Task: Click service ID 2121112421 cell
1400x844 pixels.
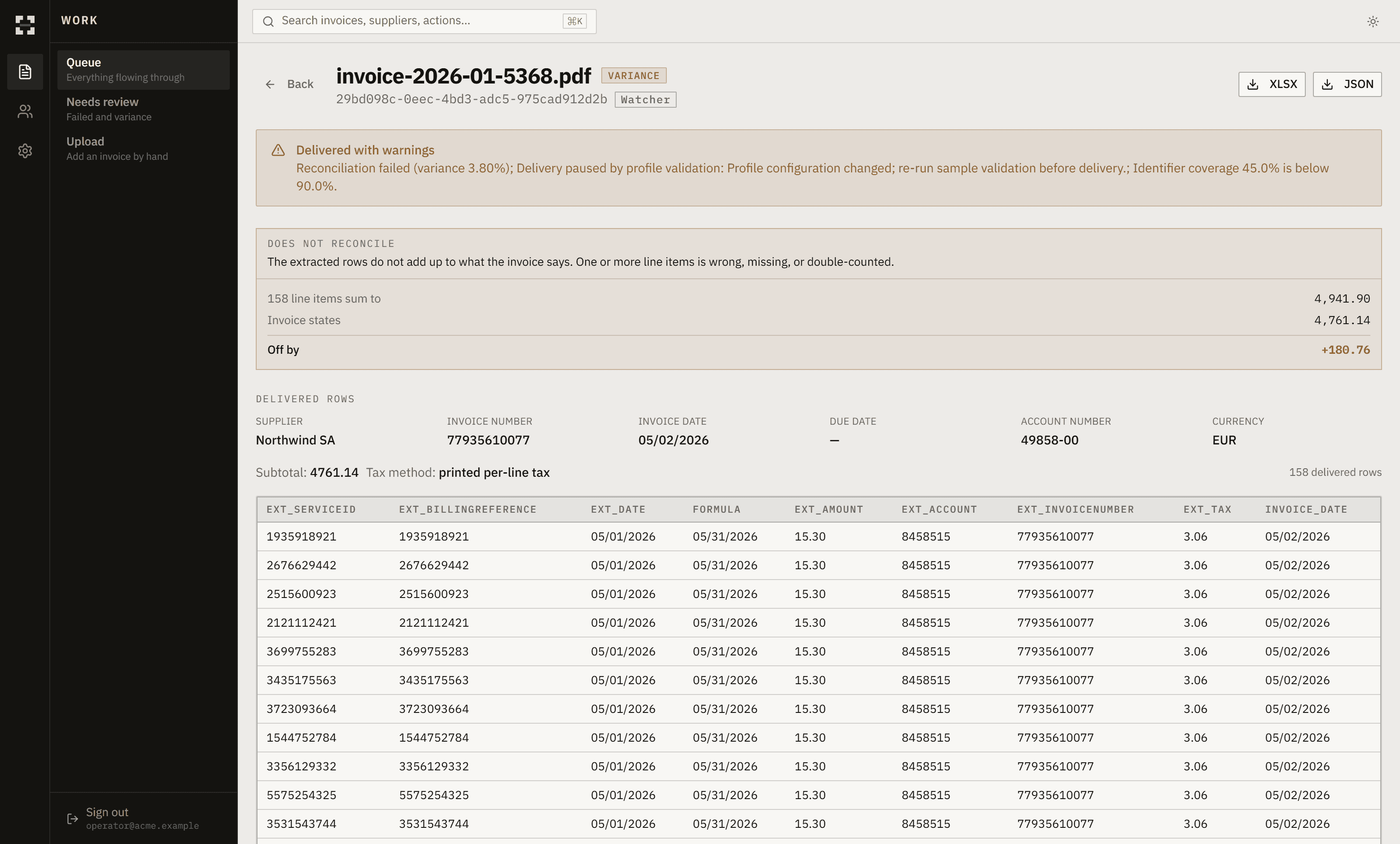Action: pos(301,622)
